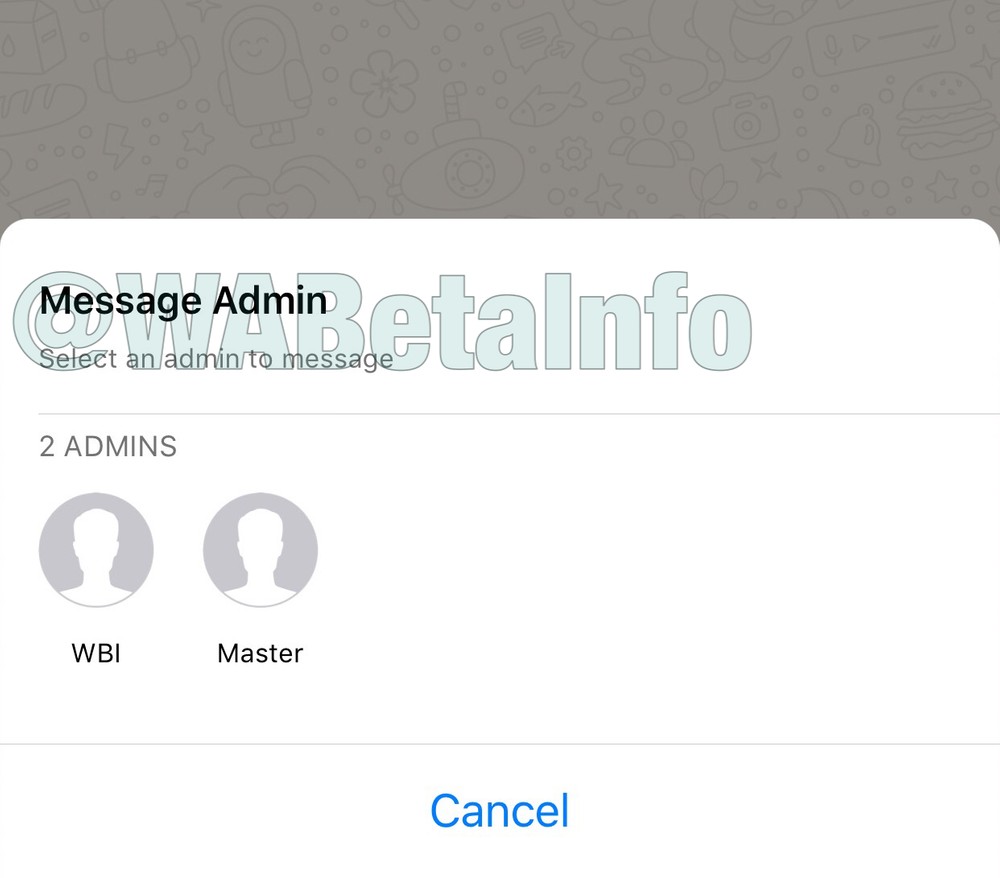Select the WBI admin avatar
This screenshot has height=878, width=1000.
(96, 550)
